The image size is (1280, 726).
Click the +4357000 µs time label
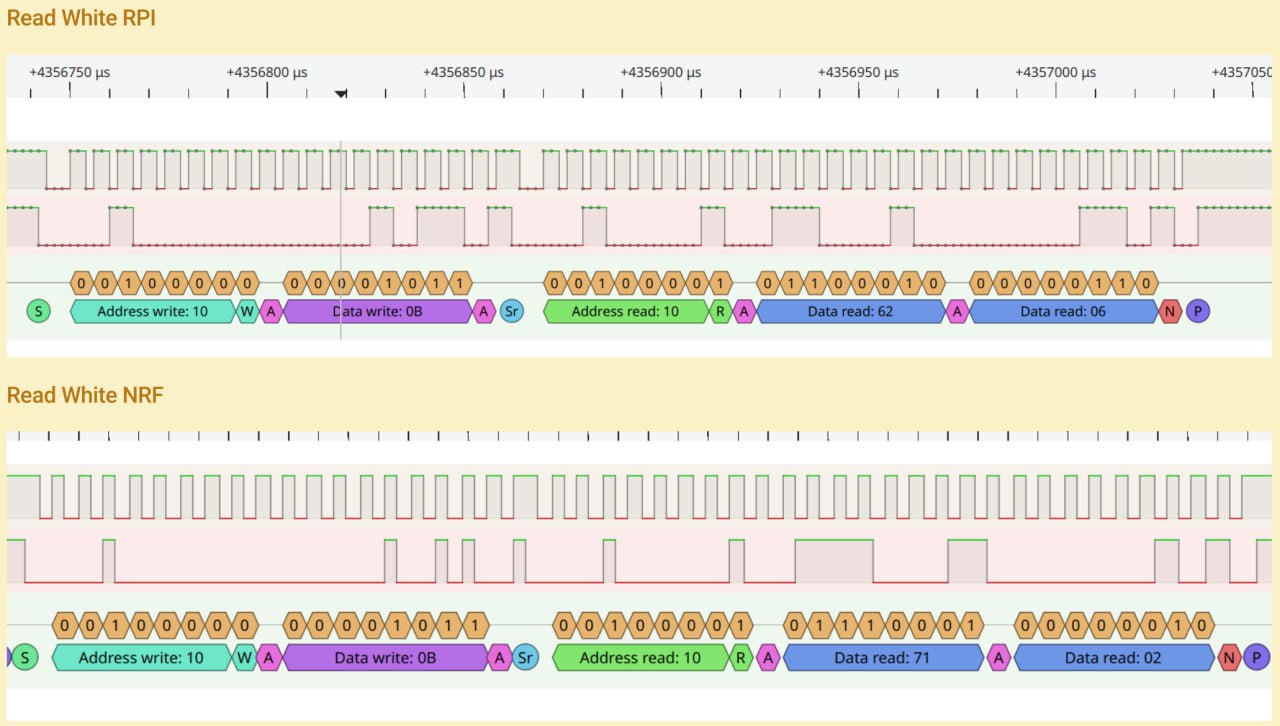(1056, 73)
